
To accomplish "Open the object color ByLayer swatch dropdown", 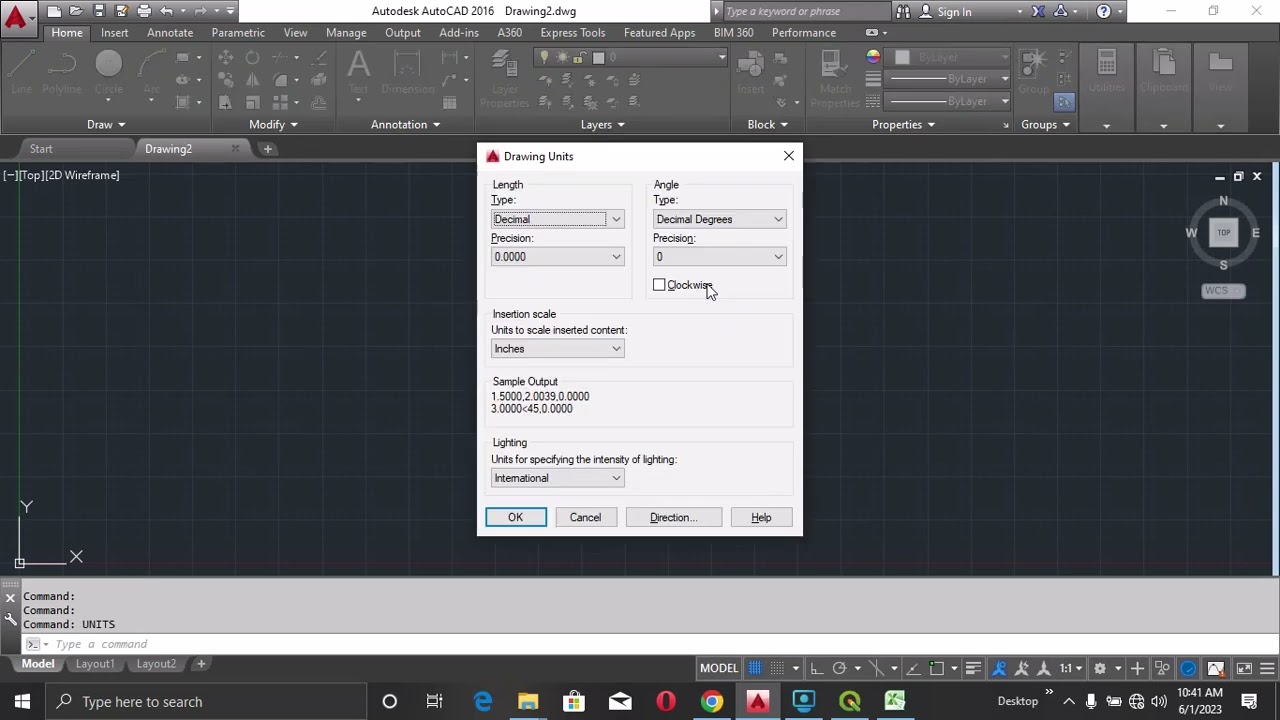I will pyautogui.click(x=945, y=57).
